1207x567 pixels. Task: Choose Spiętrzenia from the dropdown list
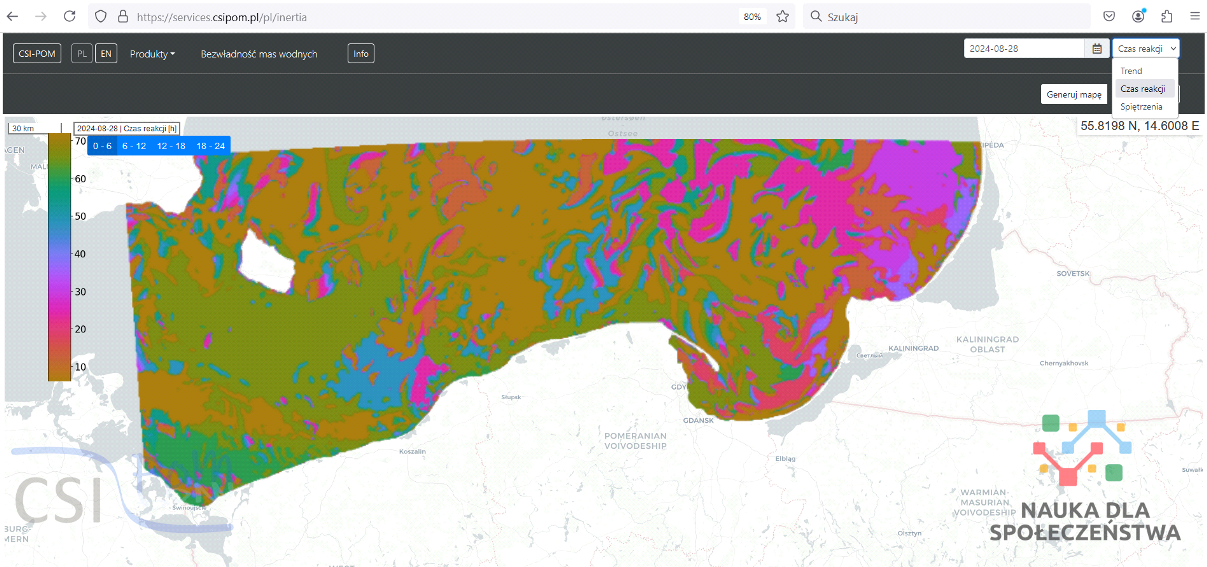click(1142, 106)
